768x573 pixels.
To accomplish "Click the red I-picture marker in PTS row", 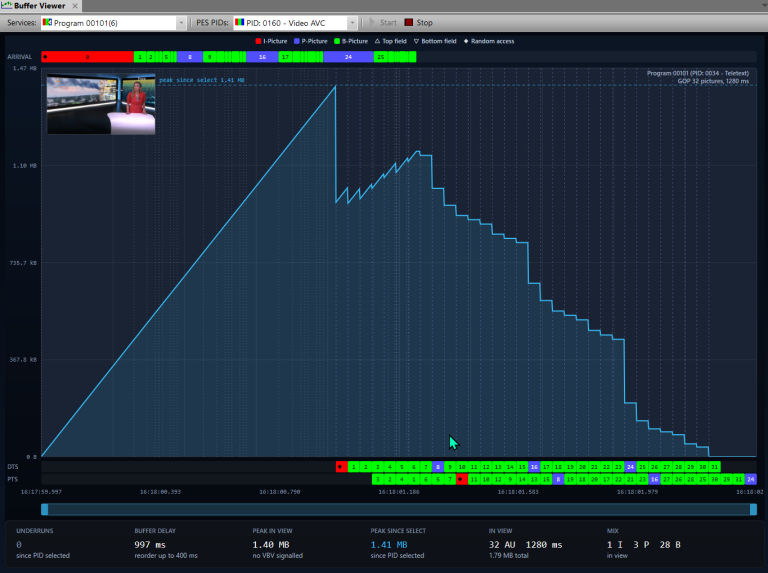I will pos(461,479).
